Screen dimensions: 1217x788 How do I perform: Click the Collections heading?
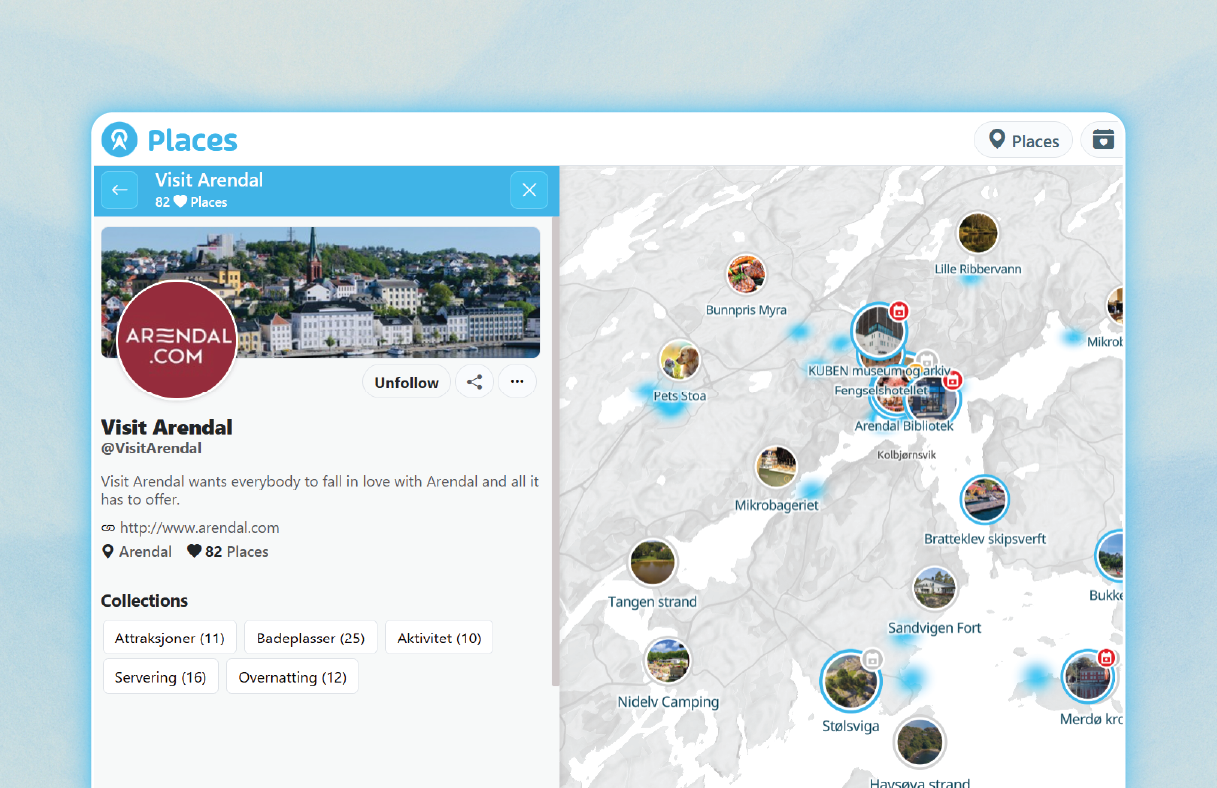pyautogui.click(x=144, y=601)
